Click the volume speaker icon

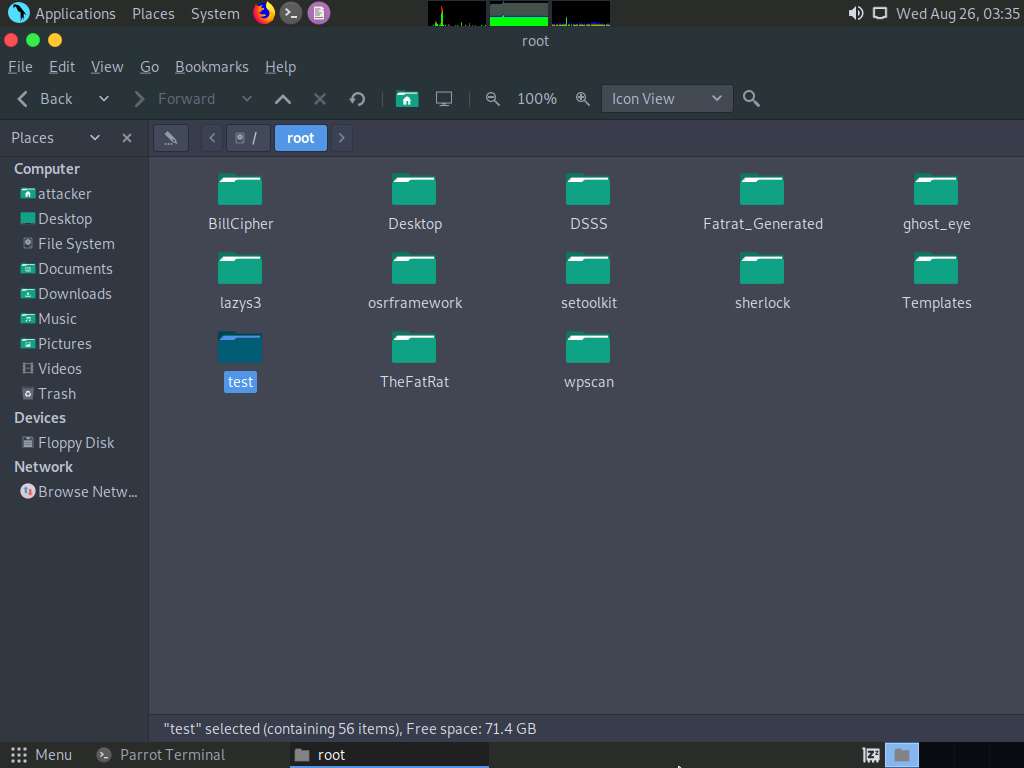tap(856, 13)
